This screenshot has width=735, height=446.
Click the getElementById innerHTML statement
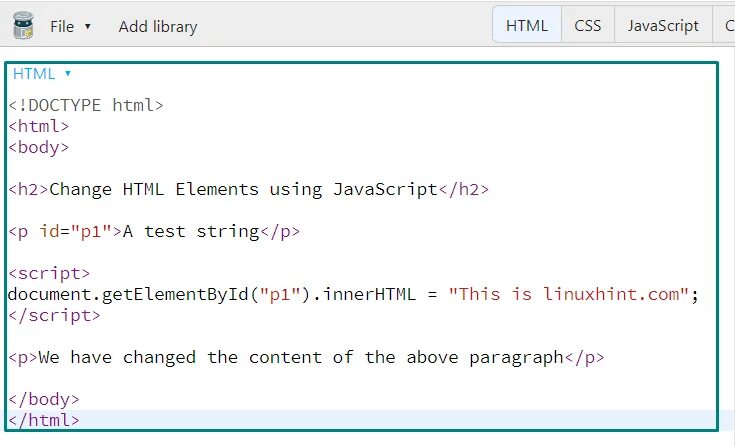[x=353, y=295]
